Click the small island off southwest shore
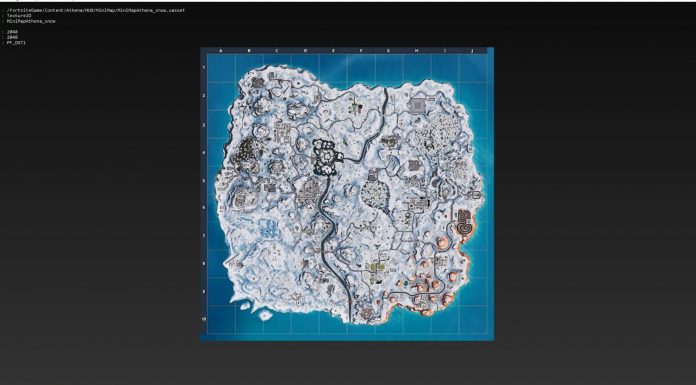696x385 pixels. coord(265,315)
